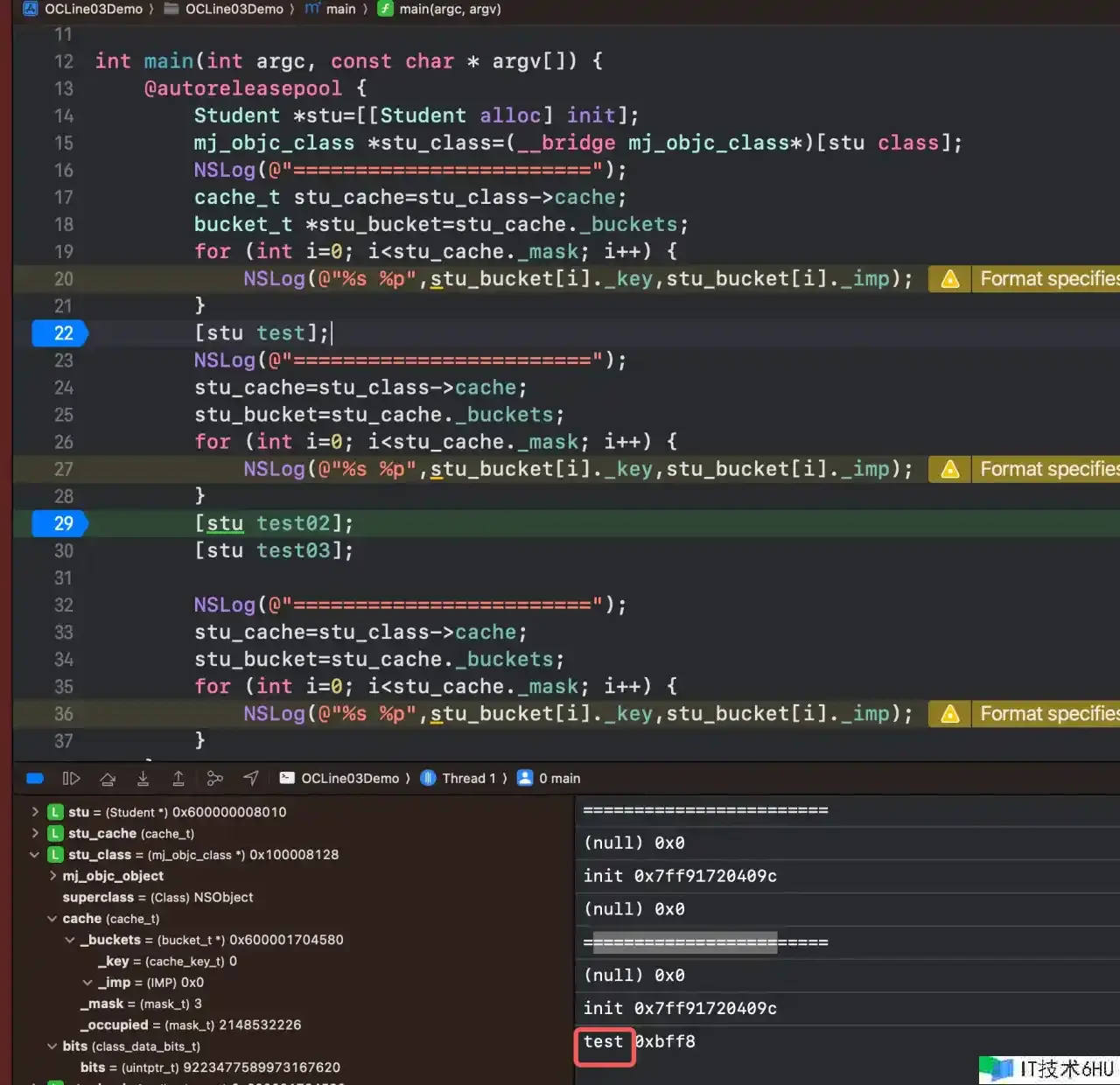Open the Debug View Hierarchy icon

(214, 779)
